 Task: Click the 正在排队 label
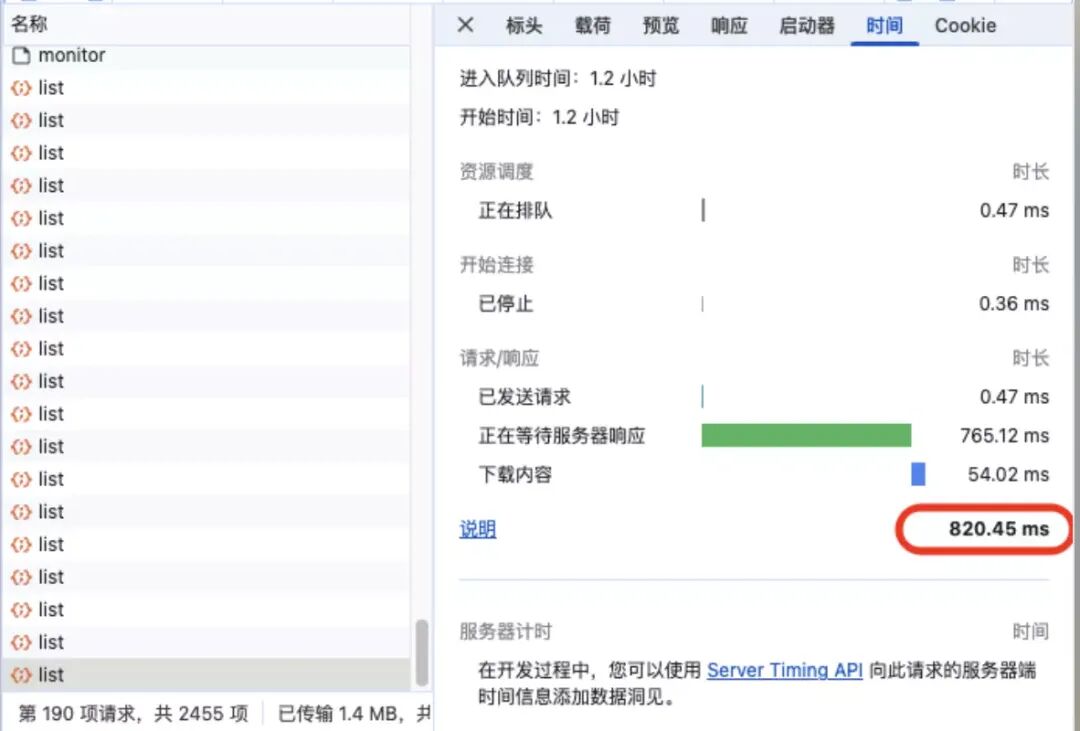coord(515,211)
